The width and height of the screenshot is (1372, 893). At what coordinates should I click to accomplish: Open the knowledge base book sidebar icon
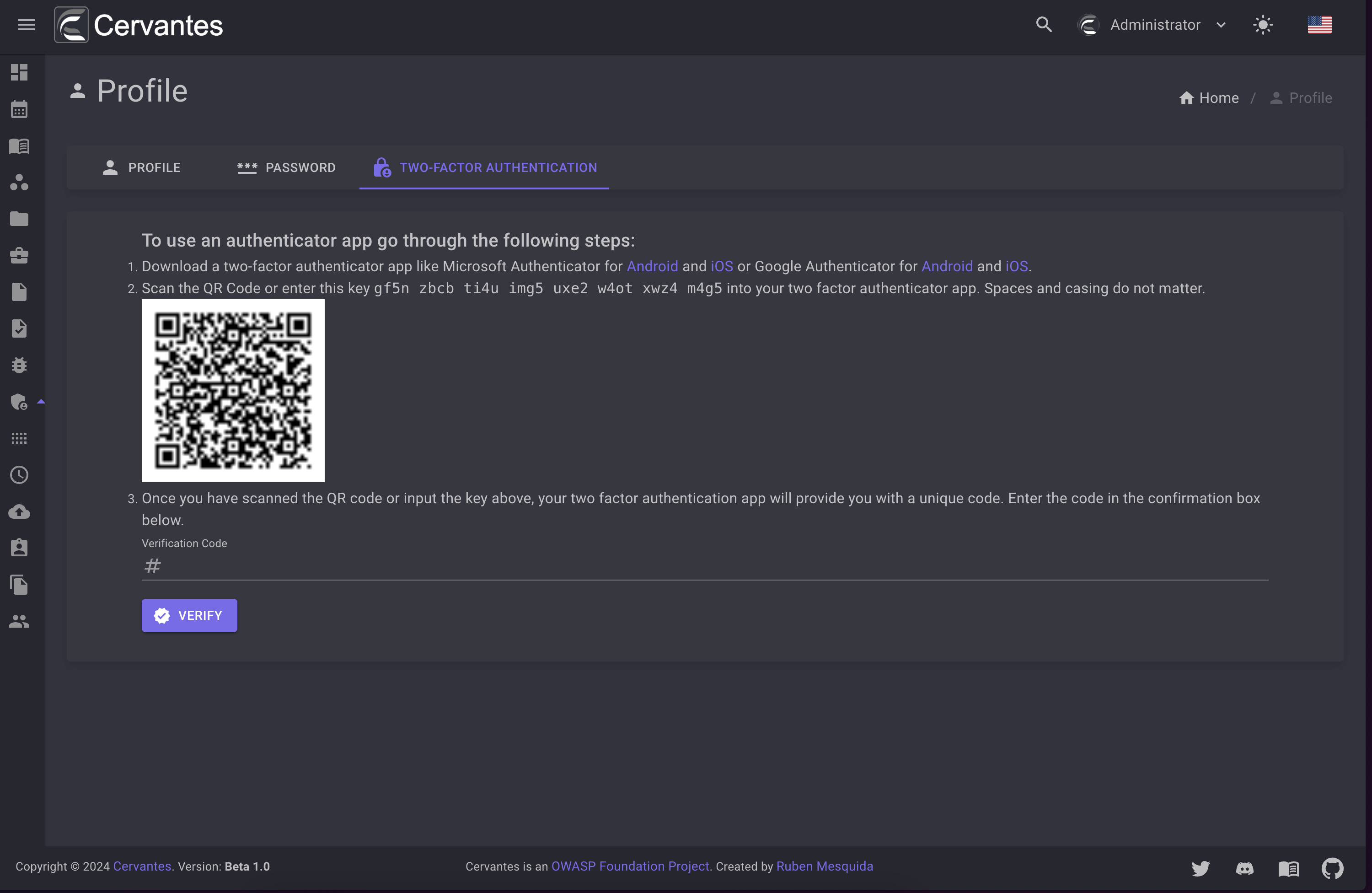[19, 146]
